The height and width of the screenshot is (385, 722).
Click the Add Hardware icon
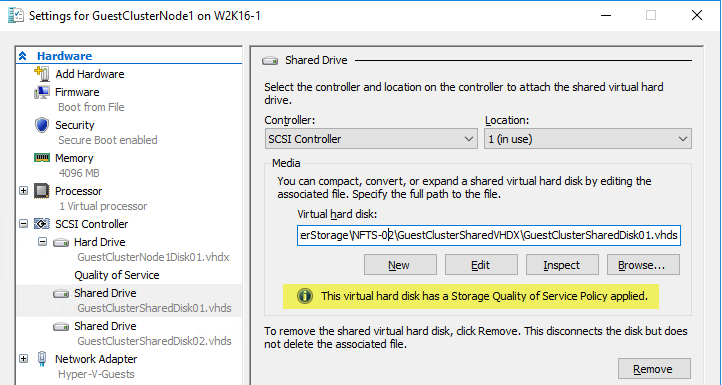tap(42, 74)
